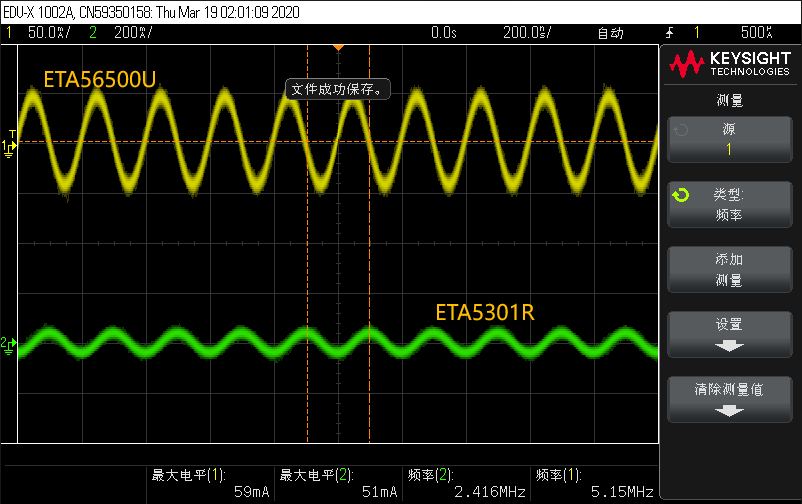Viewport: 802px width, 504px height.
Task: Click the green rotary knob icon beside 类型
Action: pyautogui.click(x=681, y=194)
